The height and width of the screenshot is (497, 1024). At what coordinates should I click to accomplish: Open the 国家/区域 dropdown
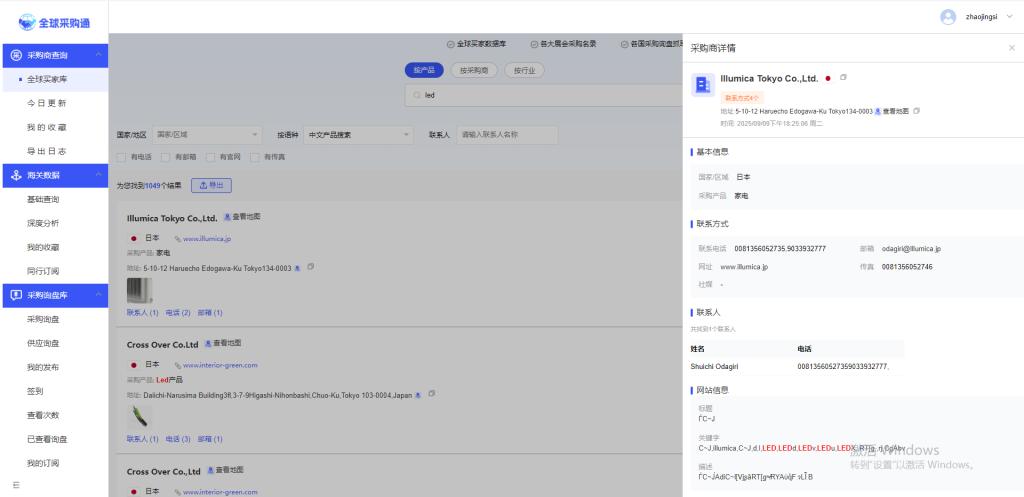208,134
